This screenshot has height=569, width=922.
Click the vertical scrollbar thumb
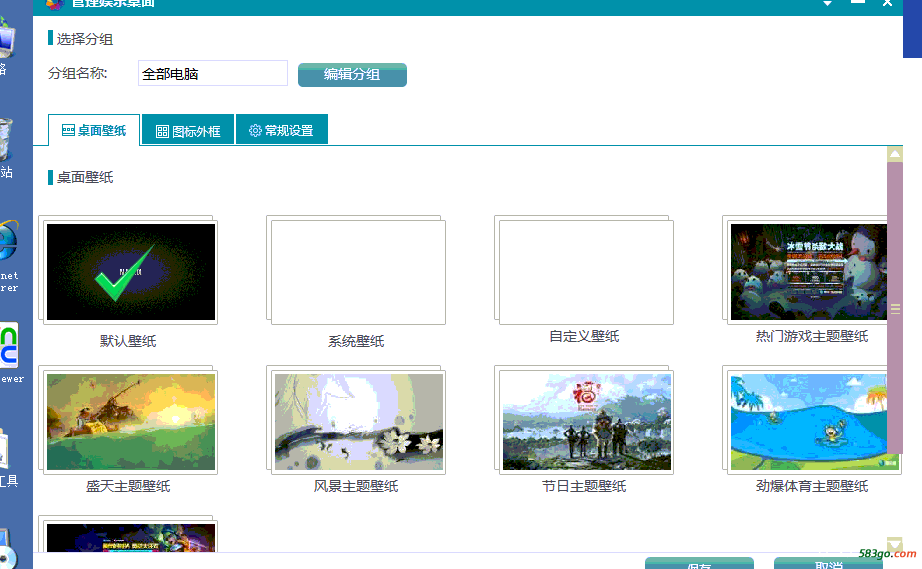(894, 307)
